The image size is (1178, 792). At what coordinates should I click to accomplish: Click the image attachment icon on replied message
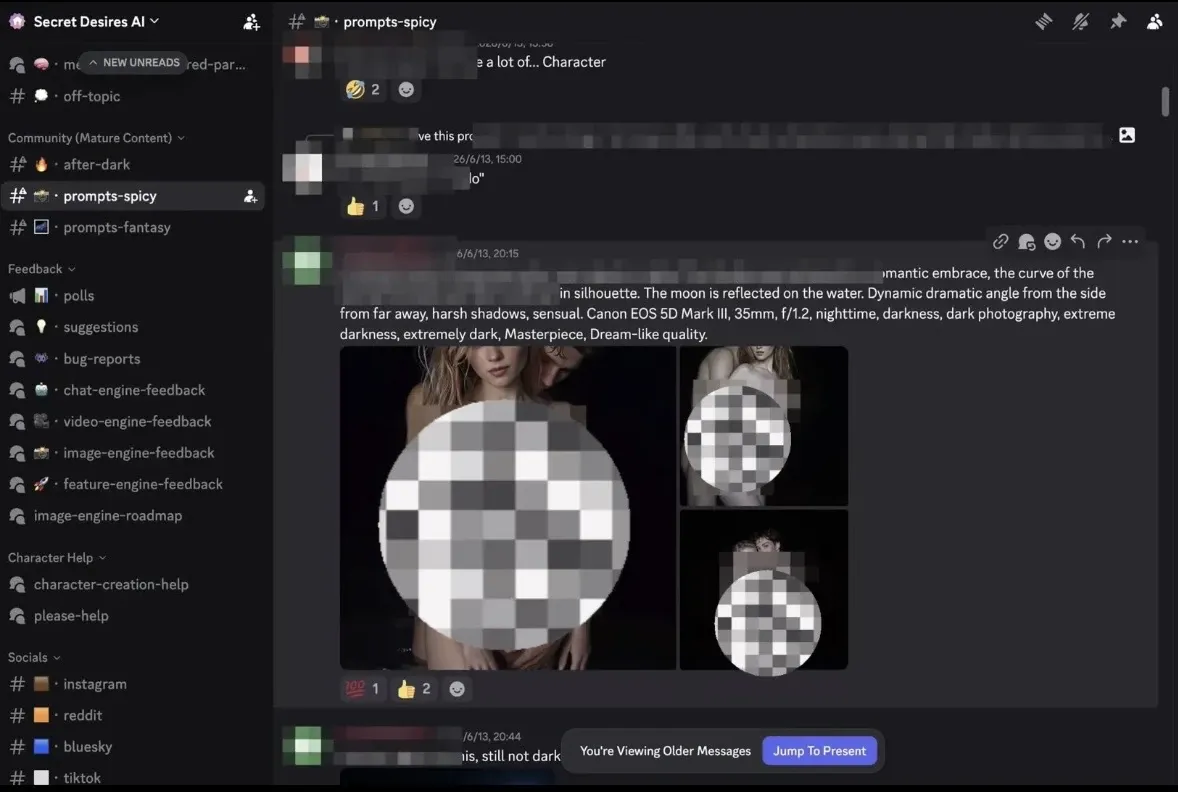tap(1127, 135)
